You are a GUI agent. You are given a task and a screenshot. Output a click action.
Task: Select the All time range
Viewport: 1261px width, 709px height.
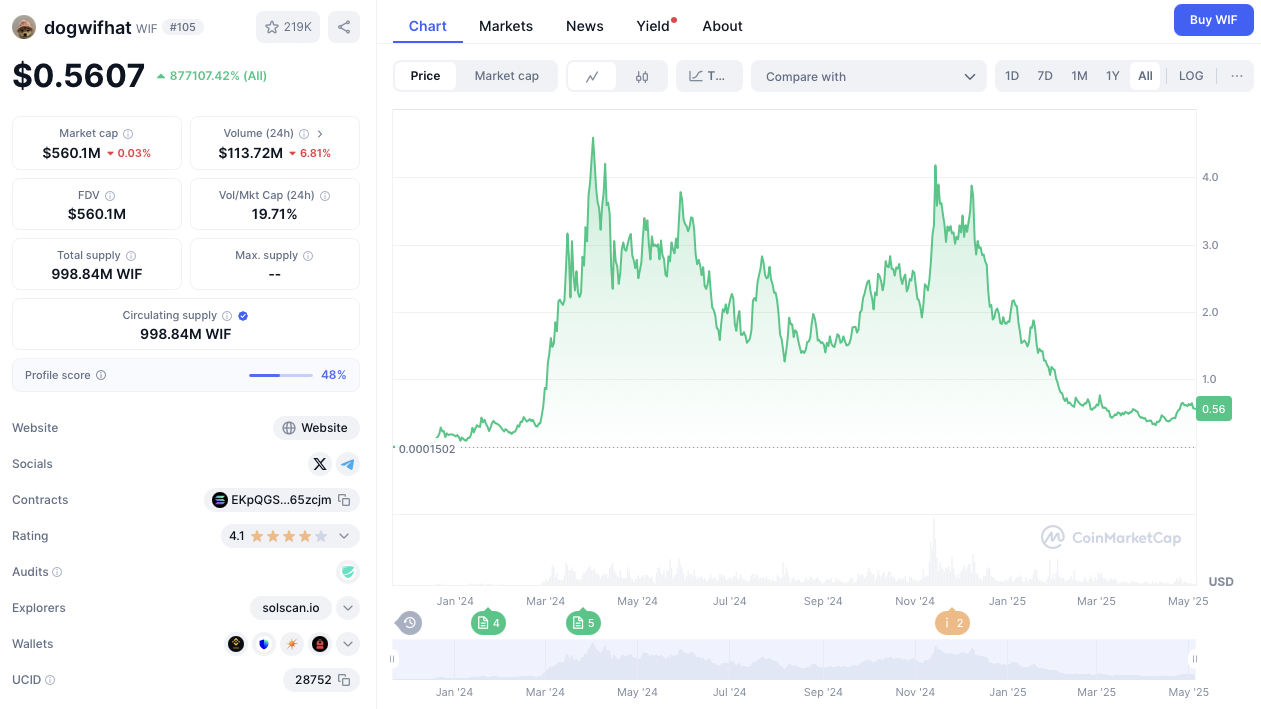1145,76
